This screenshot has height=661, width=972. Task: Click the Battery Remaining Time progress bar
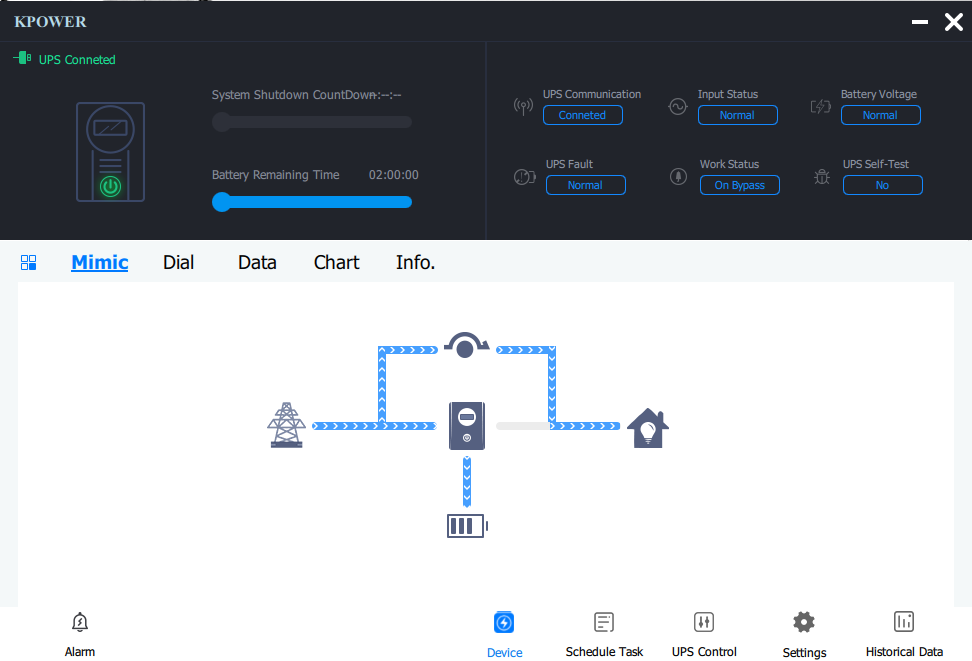(x=312, y=202)
